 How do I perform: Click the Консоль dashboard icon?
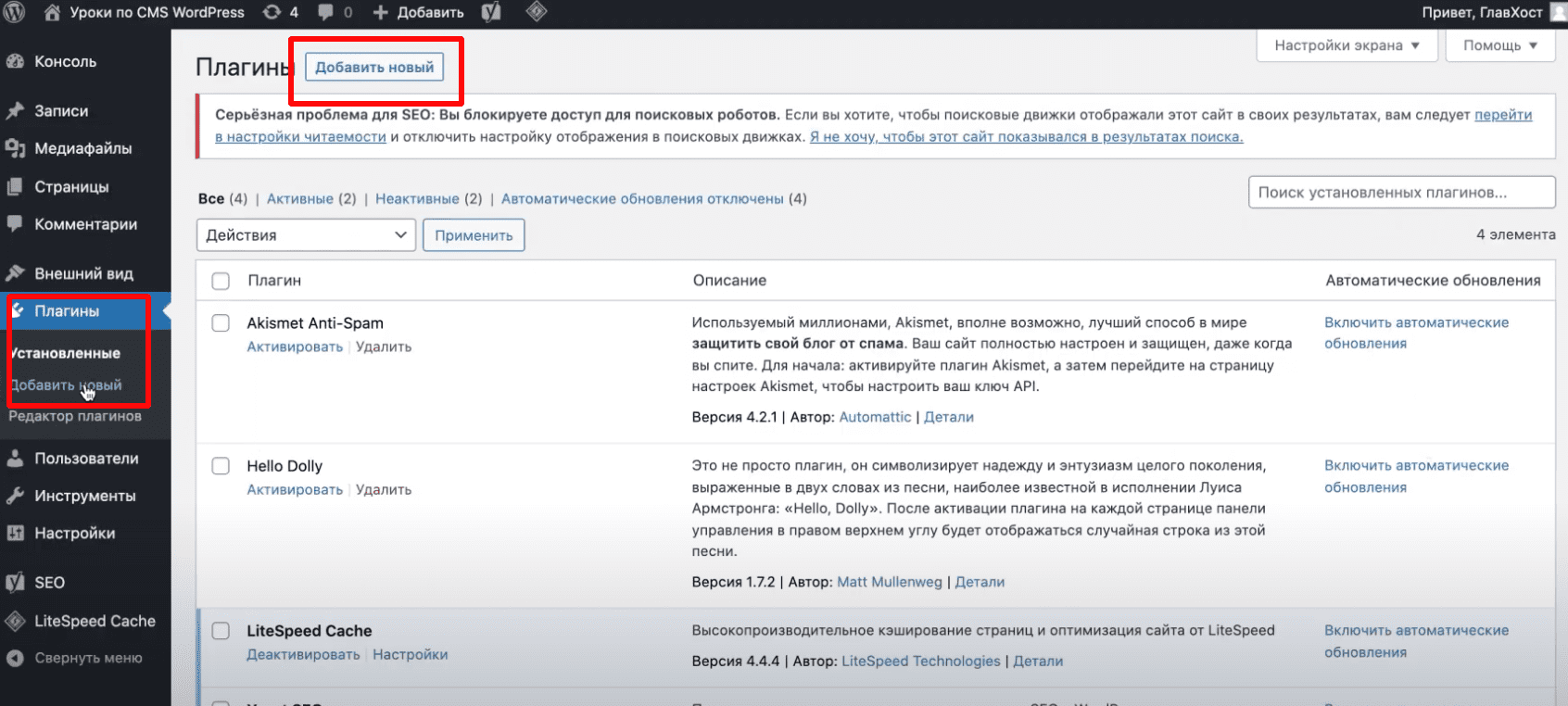coord(15,61)
